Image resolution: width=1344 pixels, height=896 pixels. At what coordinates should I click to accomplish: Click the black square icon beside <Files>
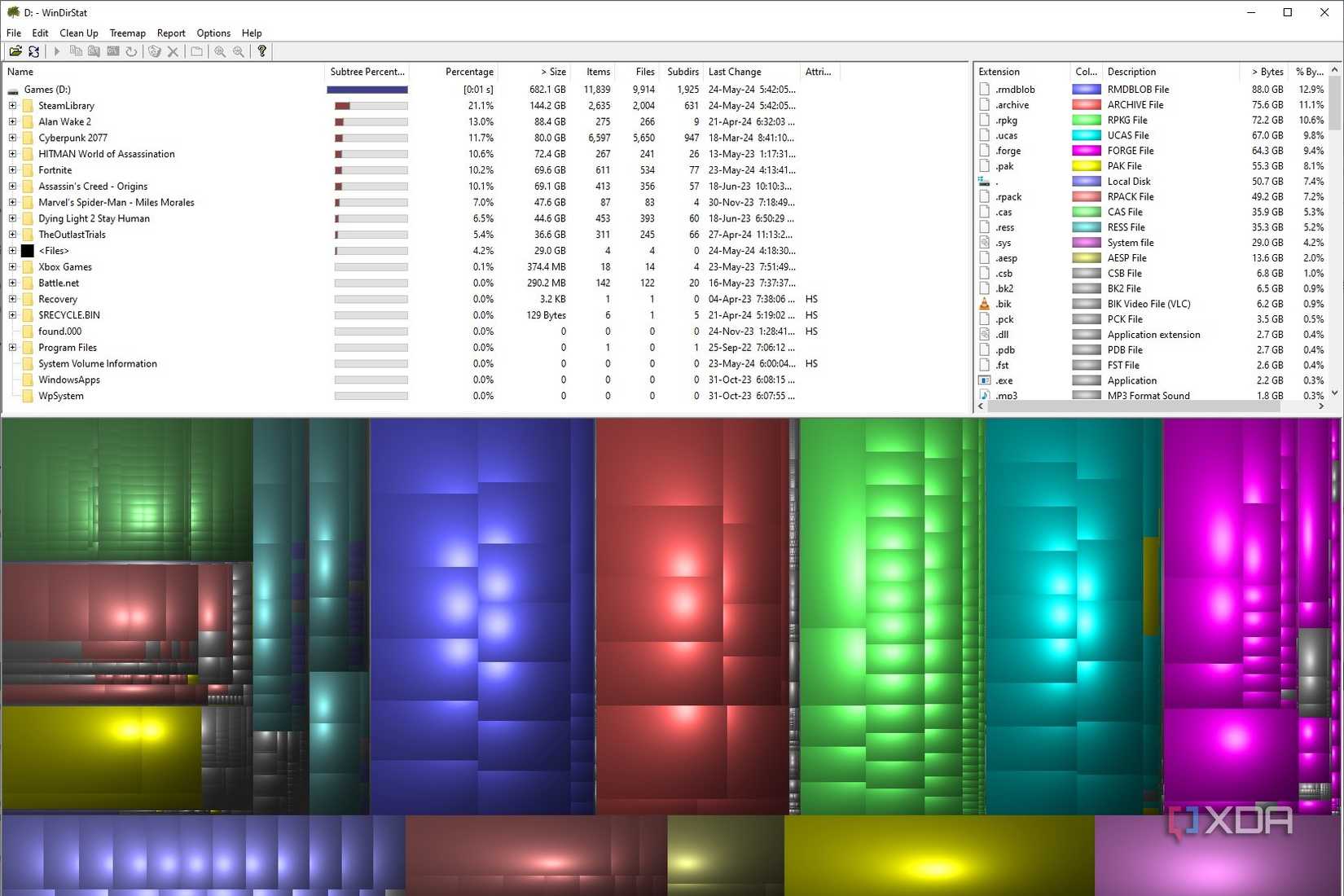pyautogui.click(x=28, y=251)
